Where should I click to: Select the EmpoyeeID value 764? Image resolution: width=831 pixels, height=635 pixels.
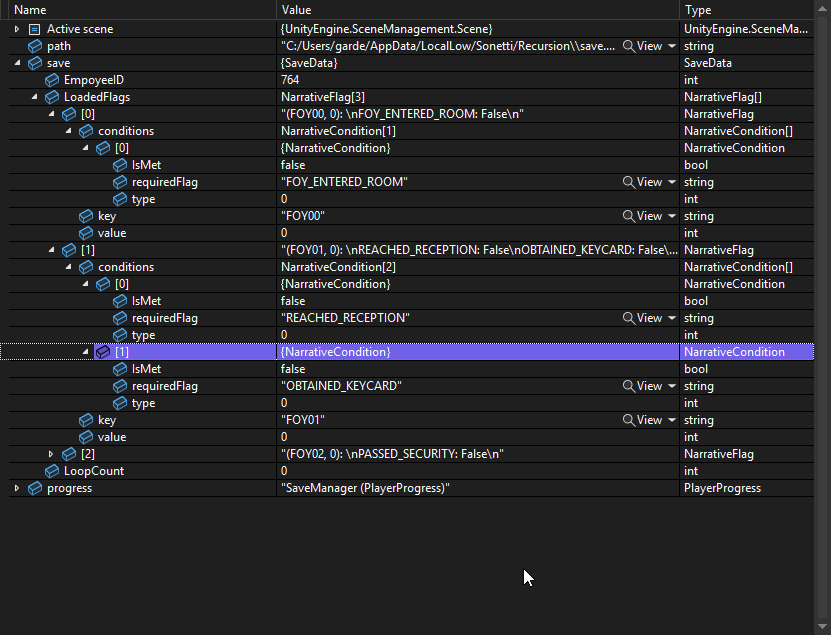click(290, 80)
